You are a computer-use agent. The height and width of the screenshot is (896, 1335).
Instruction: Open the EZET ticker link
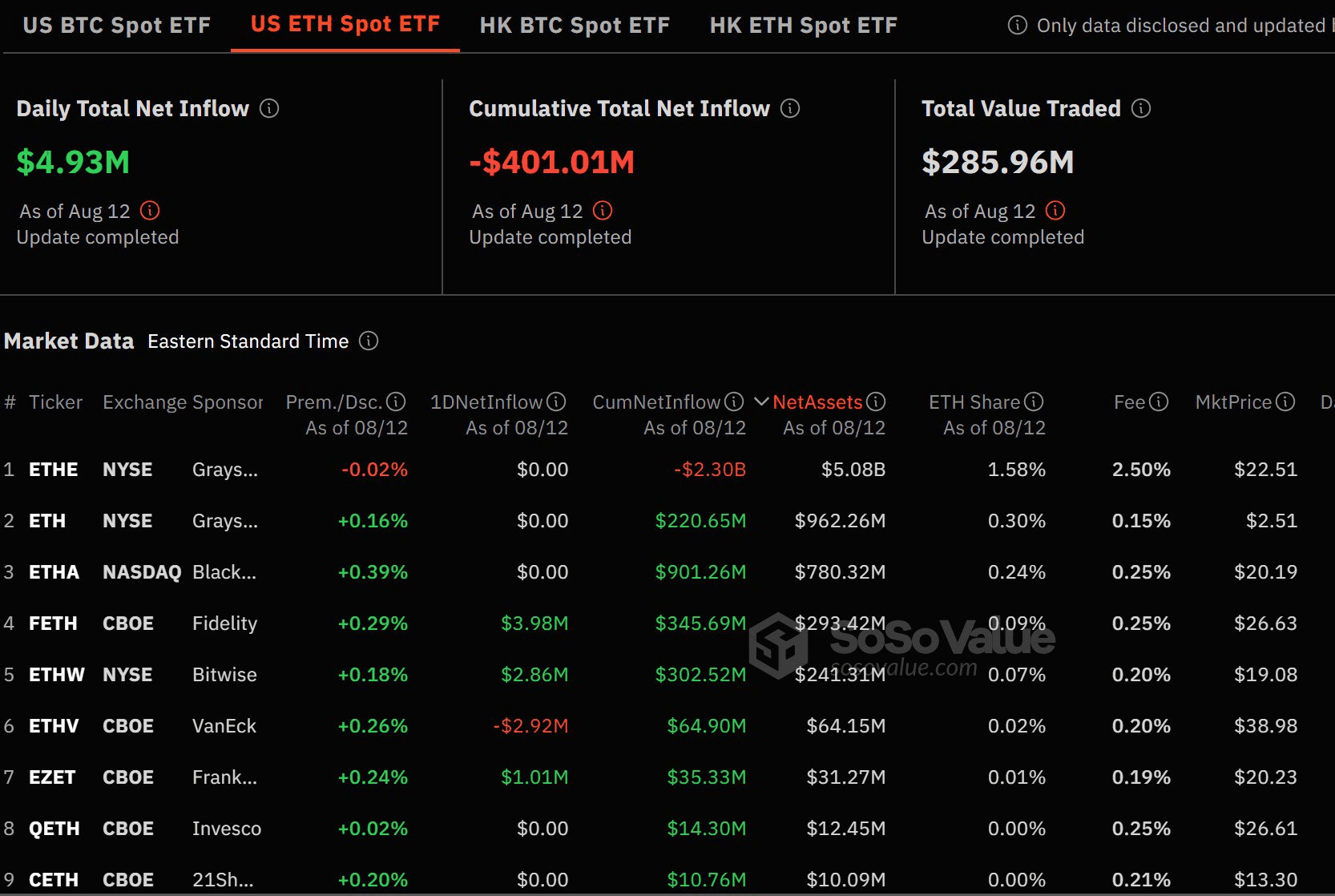[52, 777]
